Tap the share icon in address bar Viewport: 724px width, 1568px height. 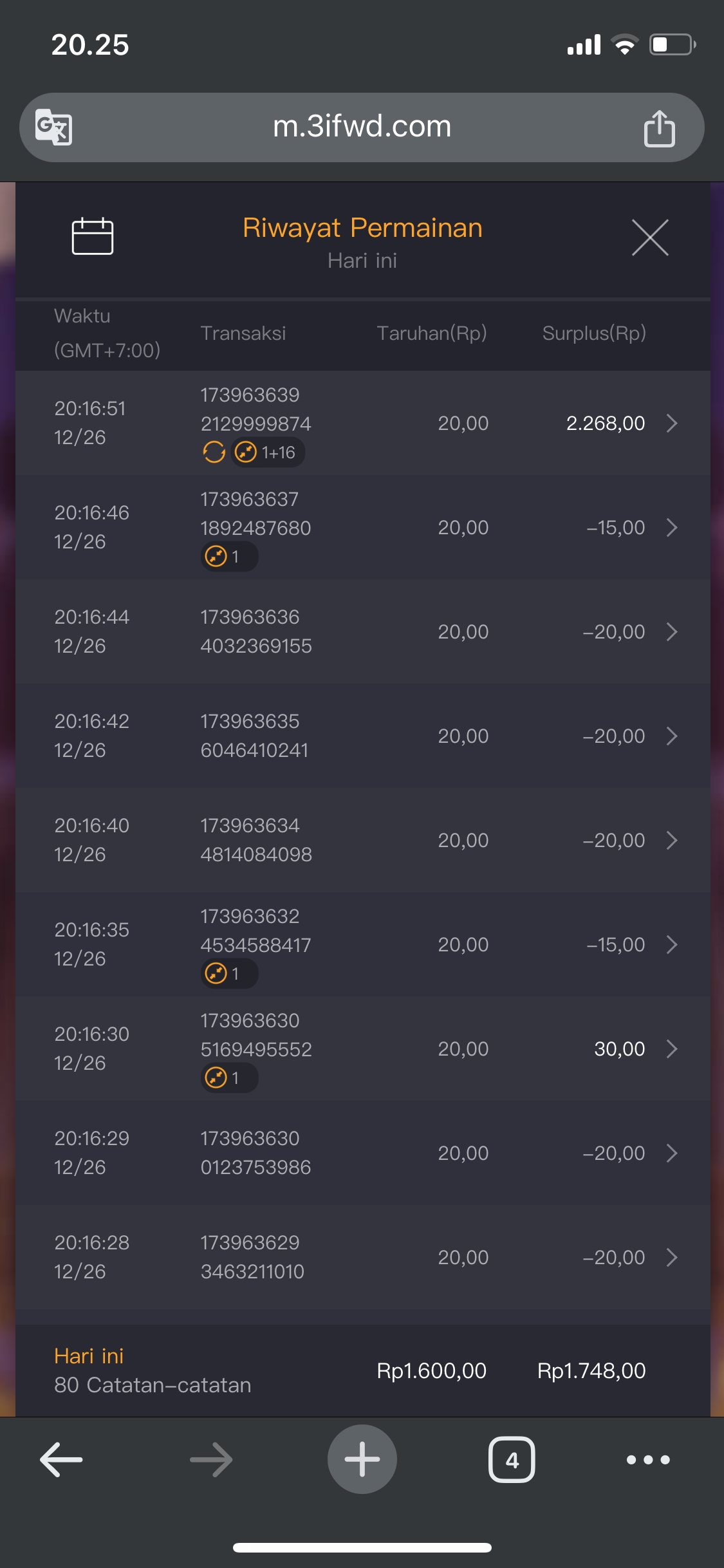tap(659, 128)
